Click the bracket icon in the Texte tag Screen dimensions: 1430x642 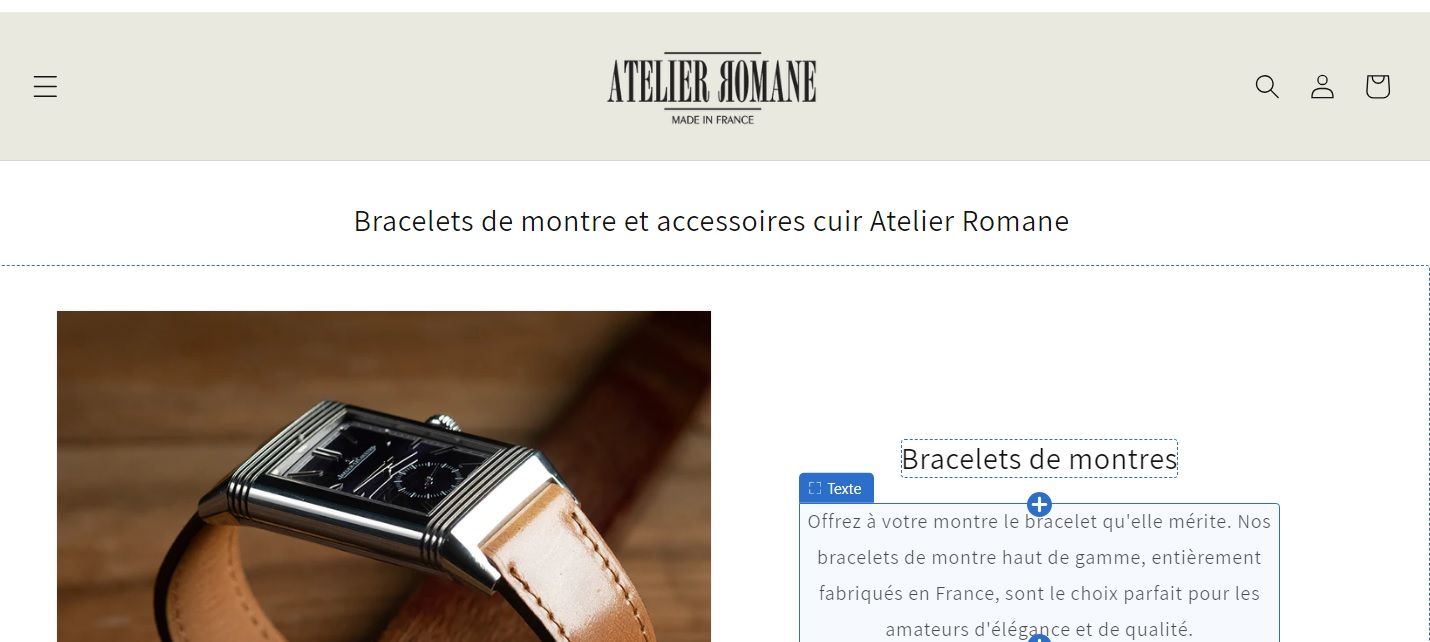point(815,489)
